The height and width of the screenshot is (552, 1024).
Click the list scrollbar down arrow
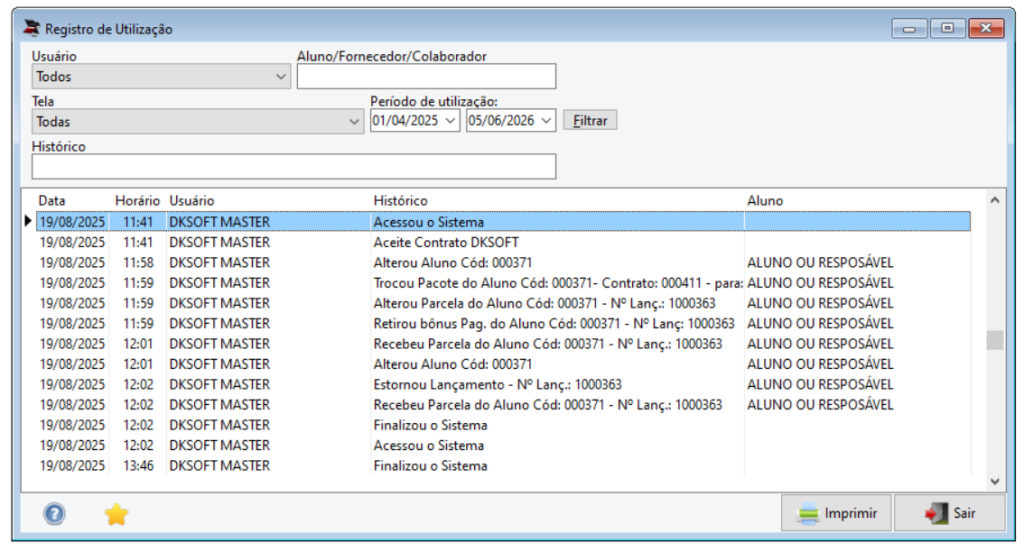(995, 481)
